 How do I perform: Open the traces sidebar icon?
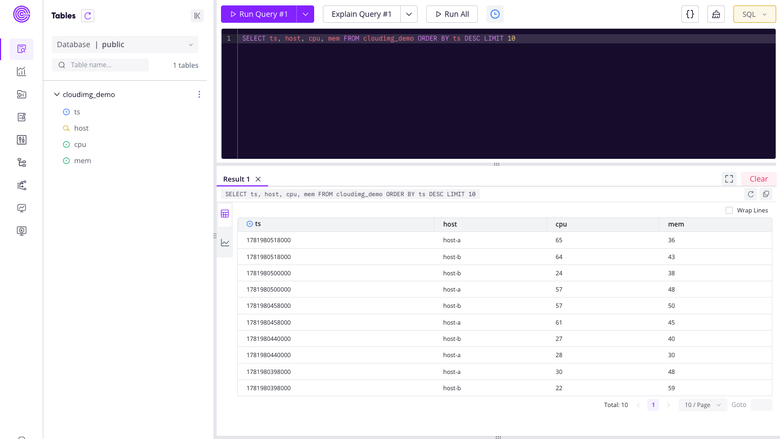(21, 185)
